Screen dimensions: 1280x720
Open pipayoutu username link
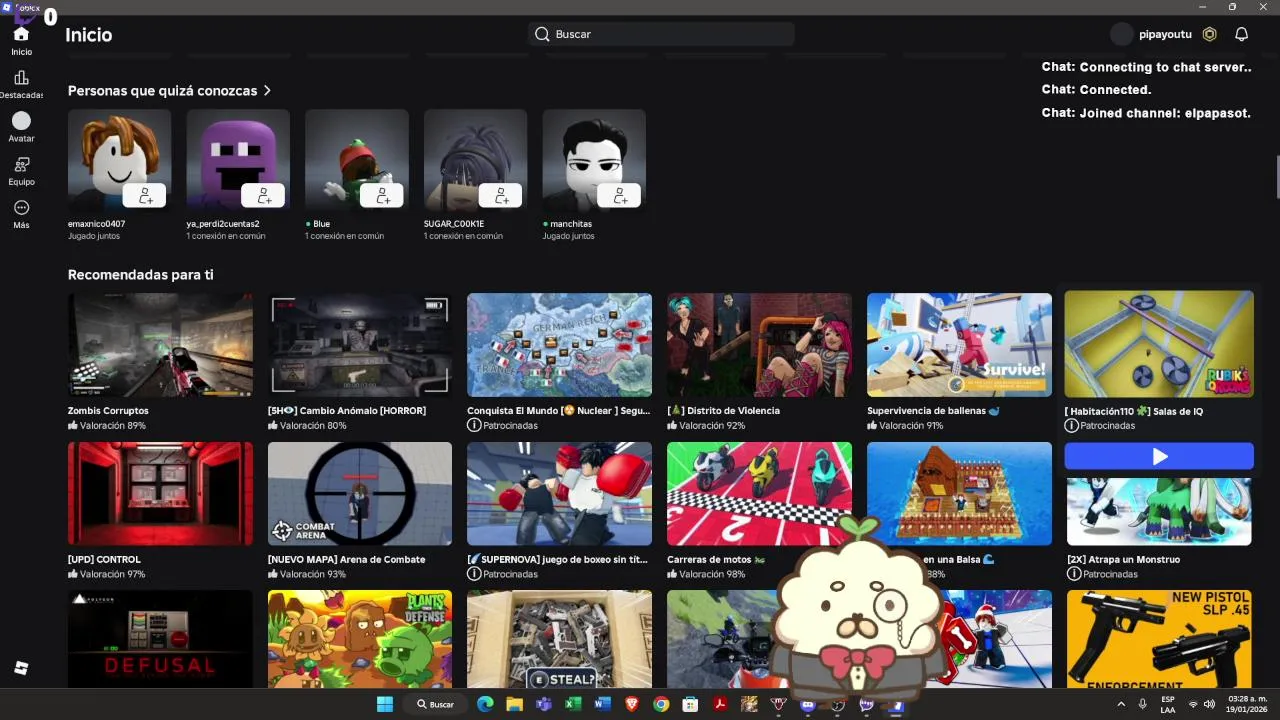[1165, 34]
